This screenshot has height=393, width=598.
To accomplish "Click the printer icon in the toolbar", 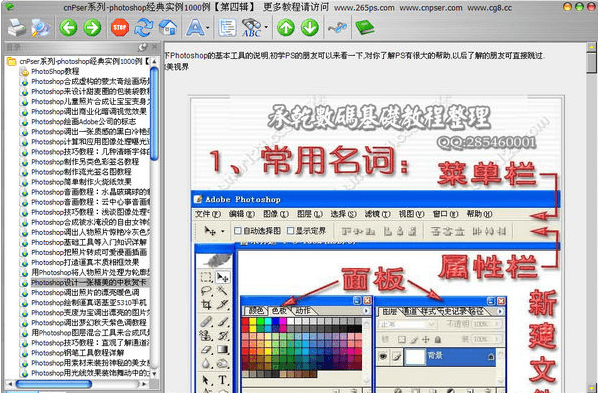I will coord(17,27).
